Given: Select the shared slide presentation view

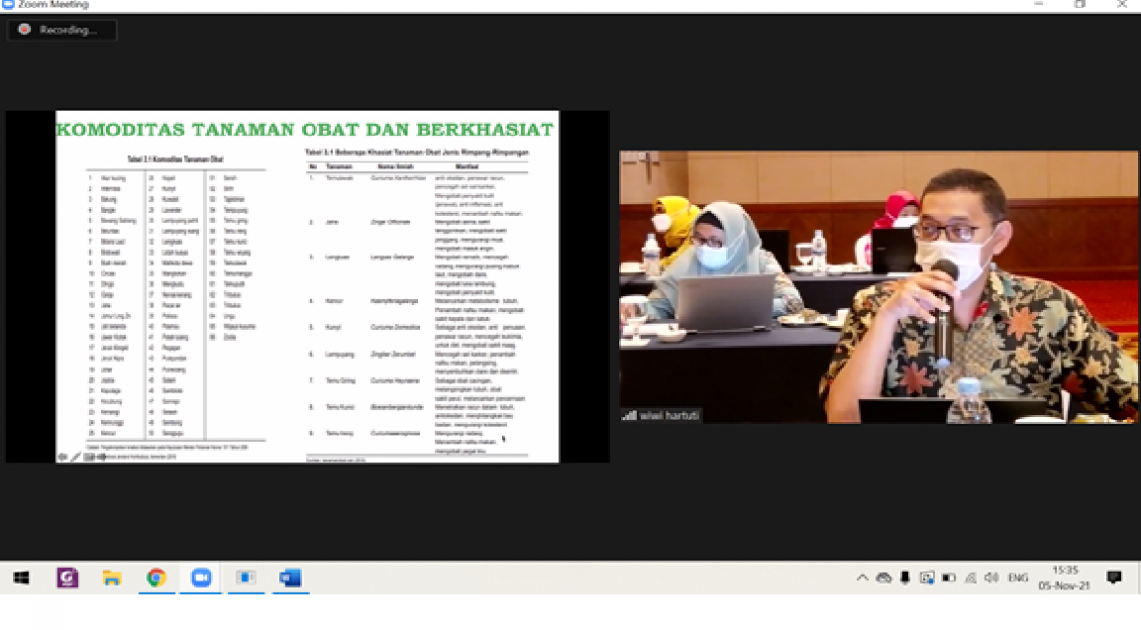Looking at the screenshot, I should coord(307,287).
